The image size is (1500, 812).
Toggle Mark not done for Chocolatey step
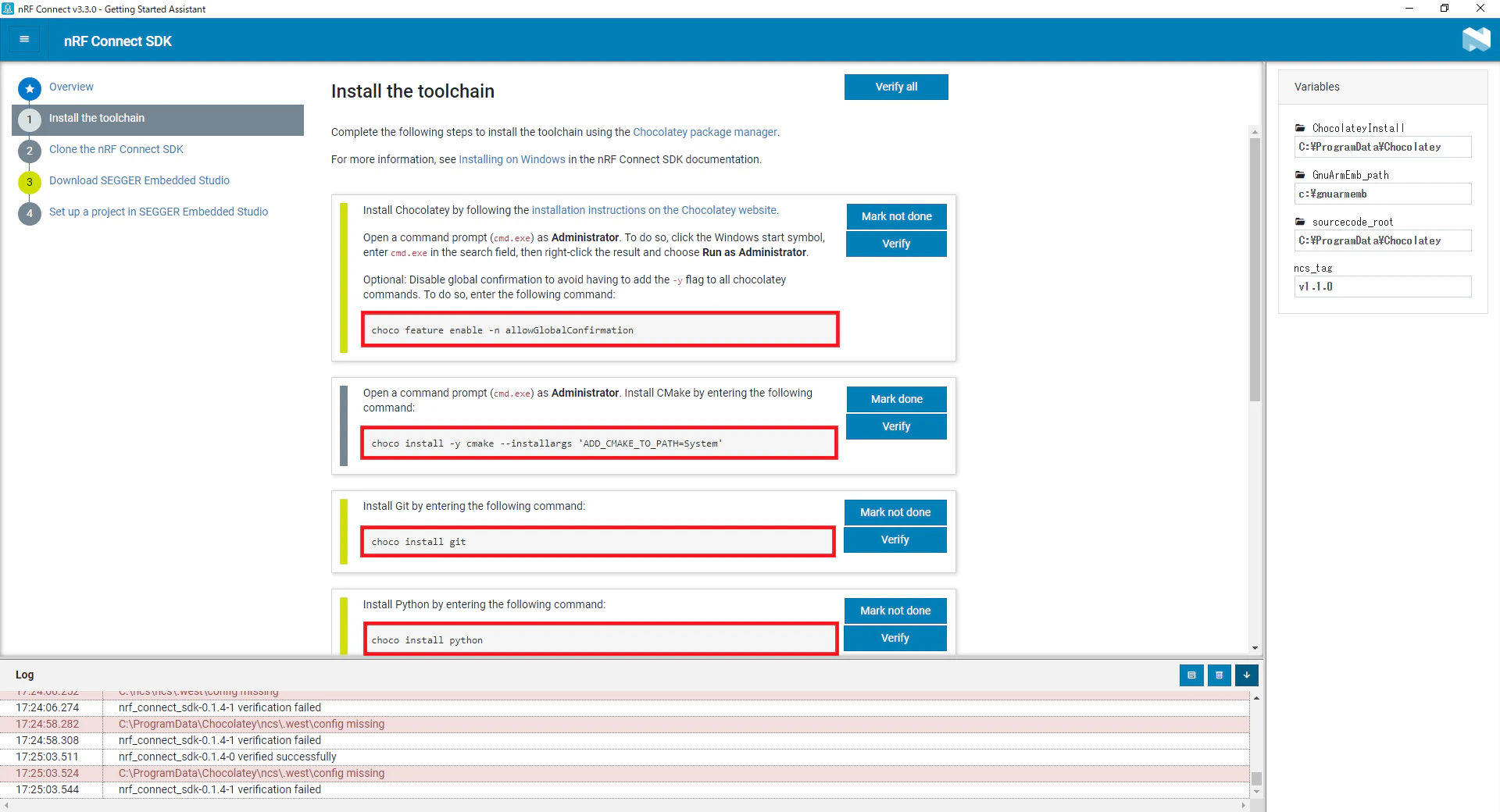[x=896, y=216]
